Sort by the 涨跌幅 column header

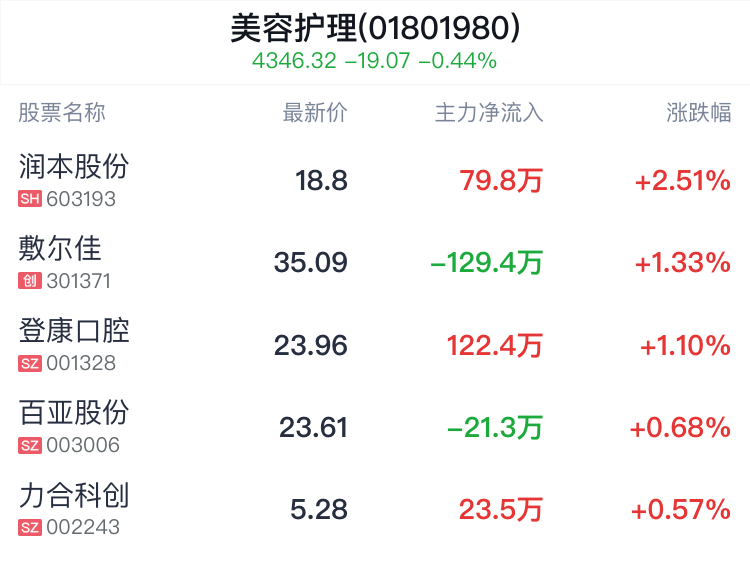click(x=699, y=113)
